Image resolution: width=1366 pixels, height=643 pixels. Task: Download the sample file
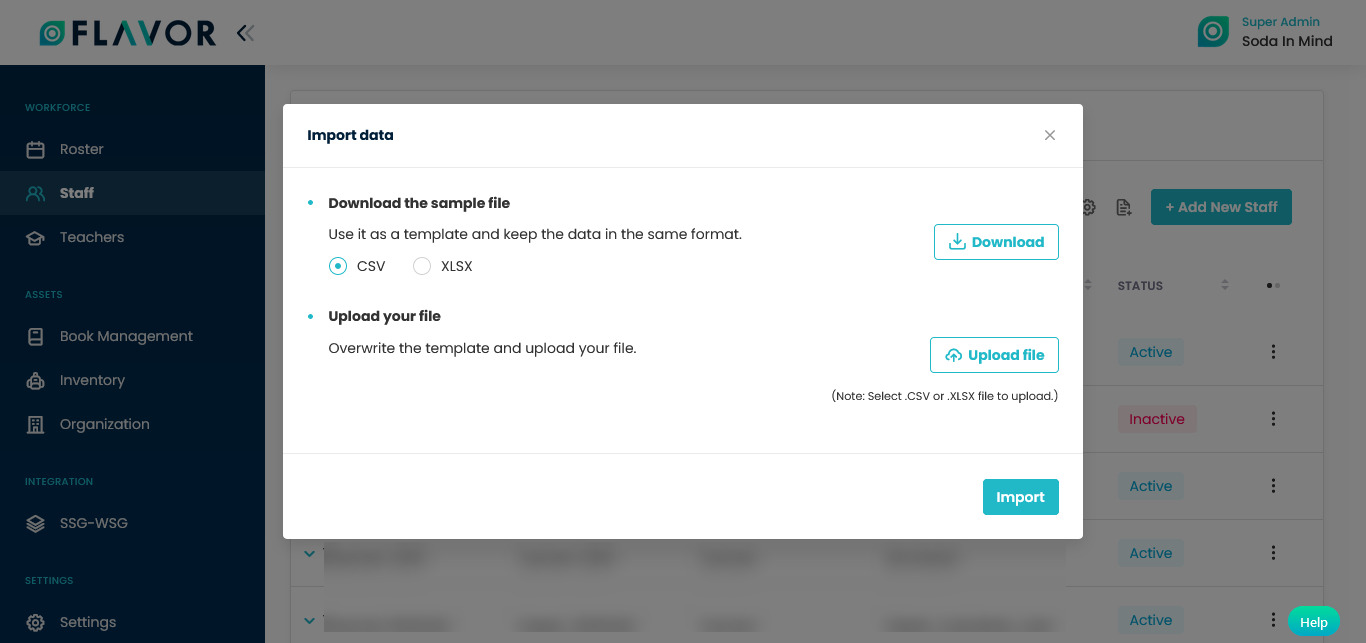[x=996, y=241]
